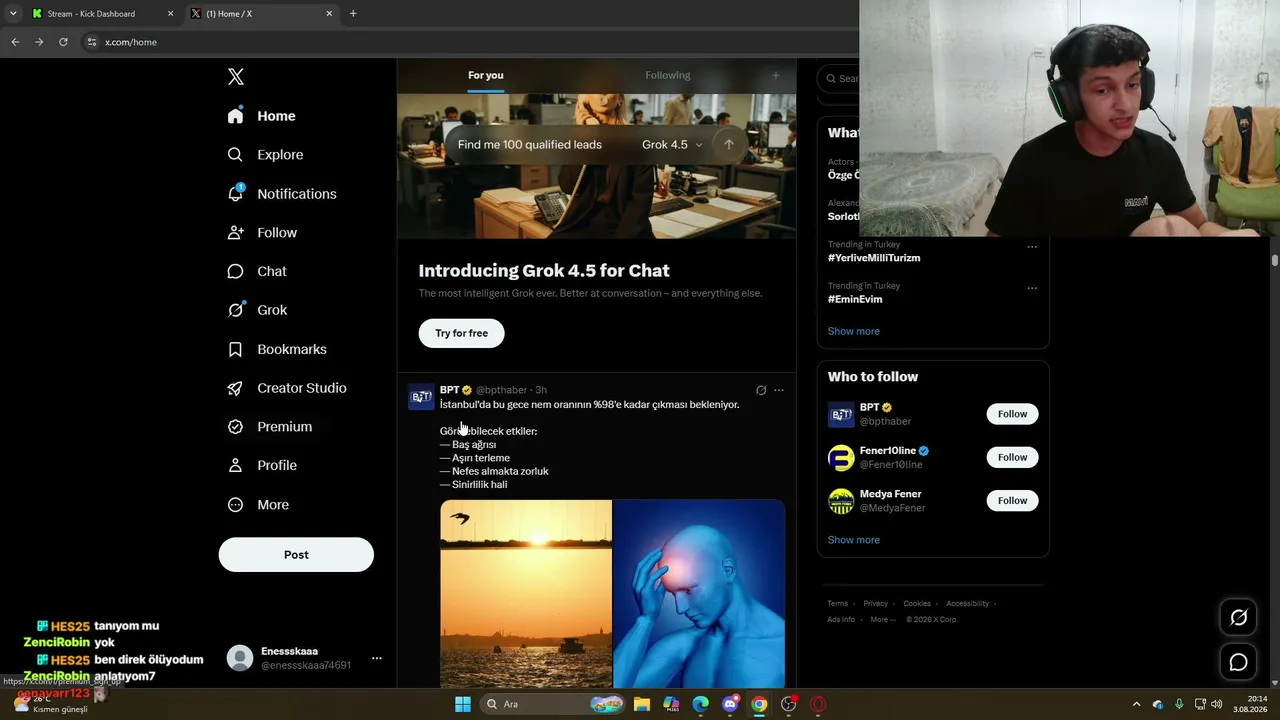Open the #YerliveMilliTurizm trending topic
1280x720 pixels.
pos(874,258)
